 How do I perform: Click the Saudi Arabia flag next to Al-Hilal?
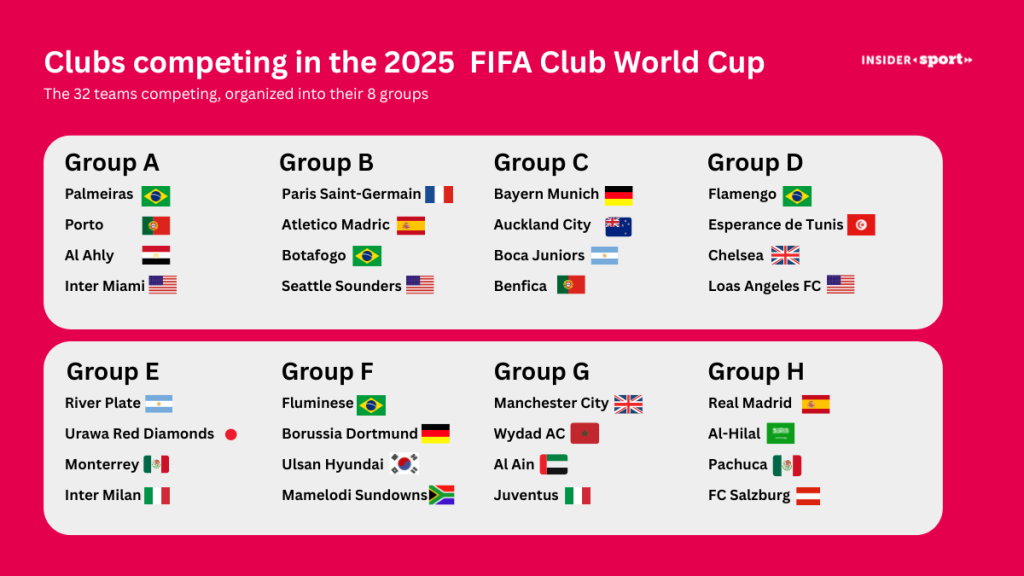(780, 433)
